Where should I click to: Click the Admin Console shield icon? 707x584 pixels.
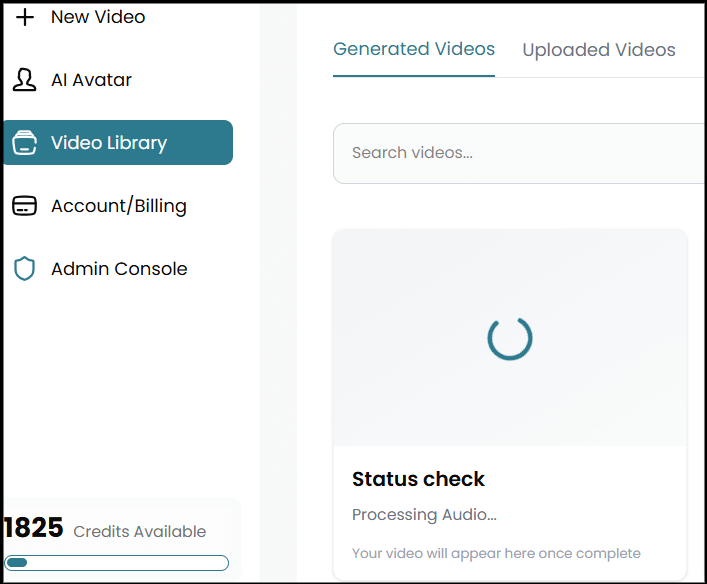point(25,269)
